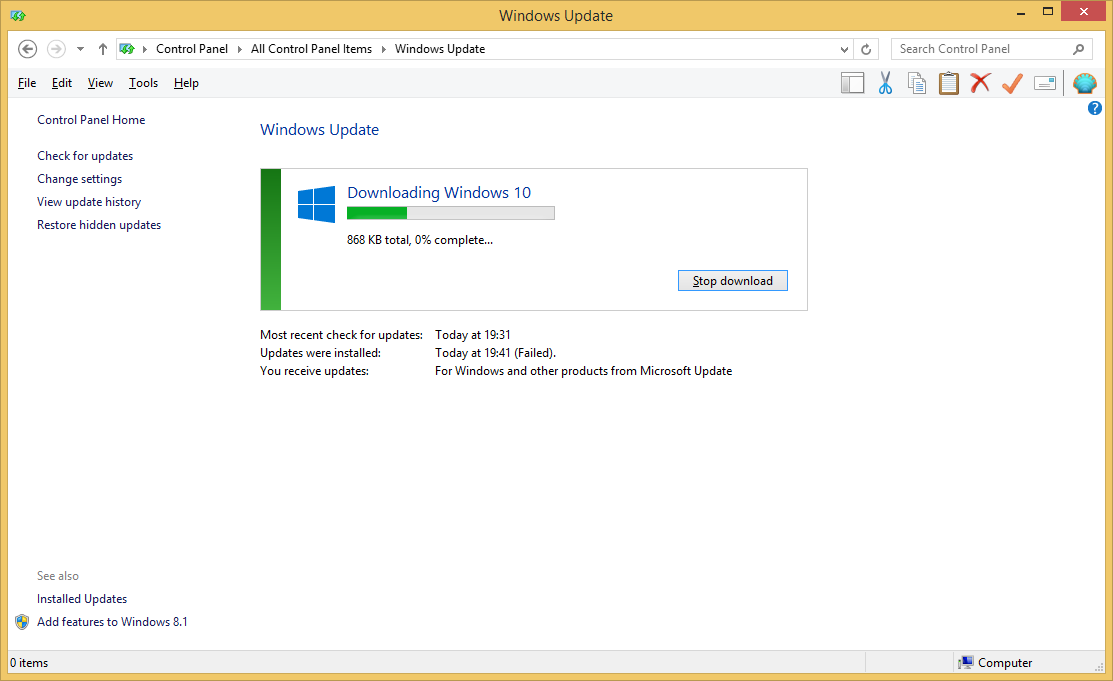
Task: Click the Windows Update title bar icon
Action: (18, 15)
